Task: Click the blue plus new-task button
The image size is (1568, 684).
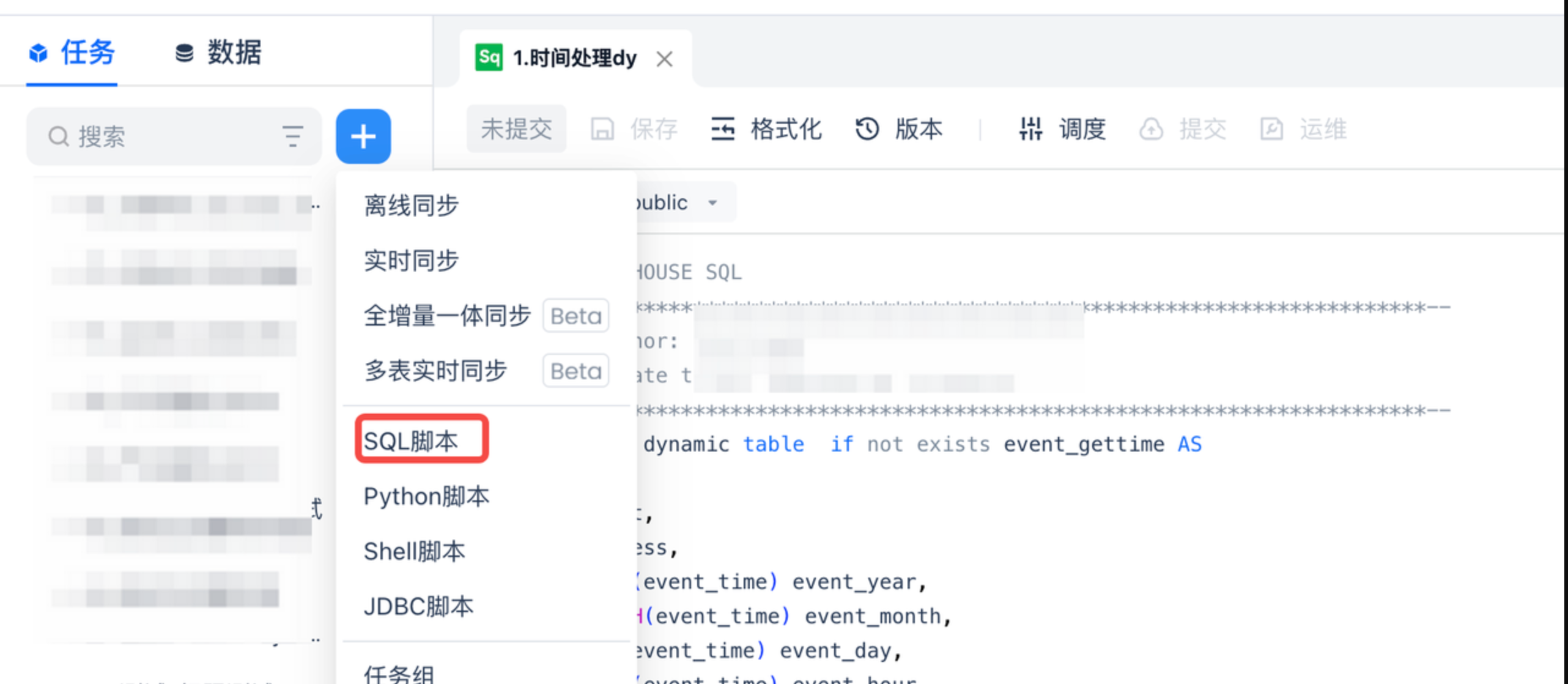Action: [x=363, y=136]
